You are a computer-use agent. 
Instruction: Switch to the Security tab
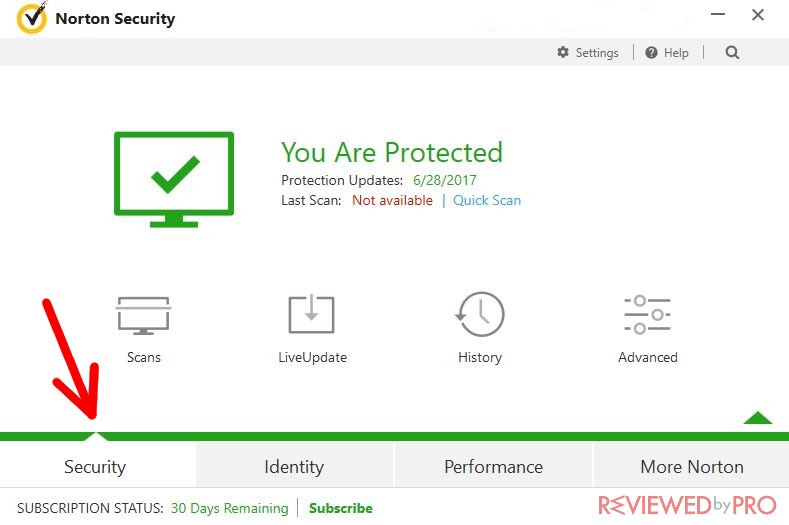(x=95, y=467)
